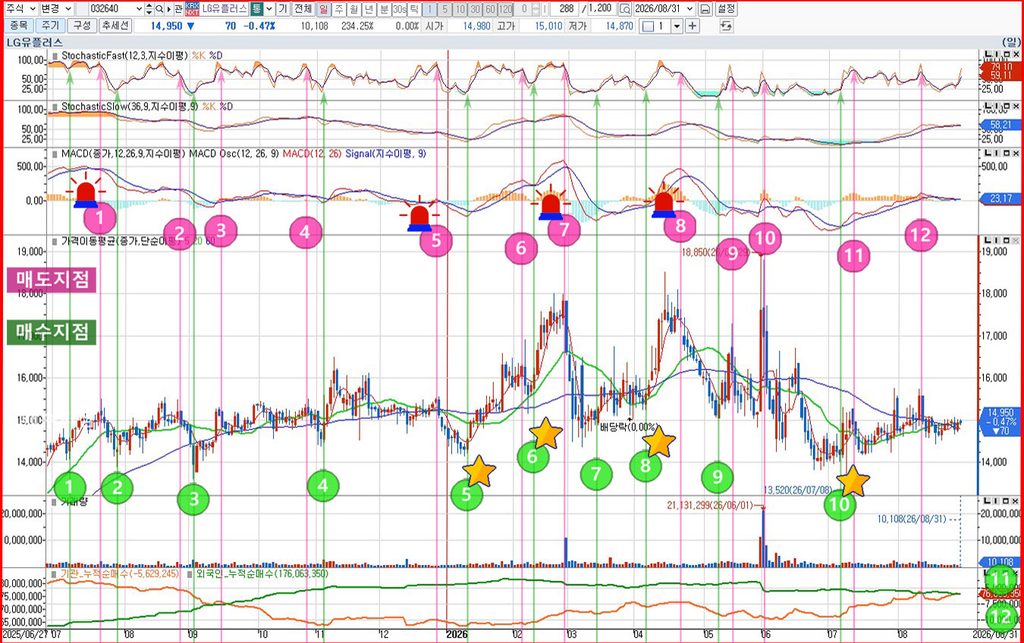Click the 전체 button

point(303,9)
